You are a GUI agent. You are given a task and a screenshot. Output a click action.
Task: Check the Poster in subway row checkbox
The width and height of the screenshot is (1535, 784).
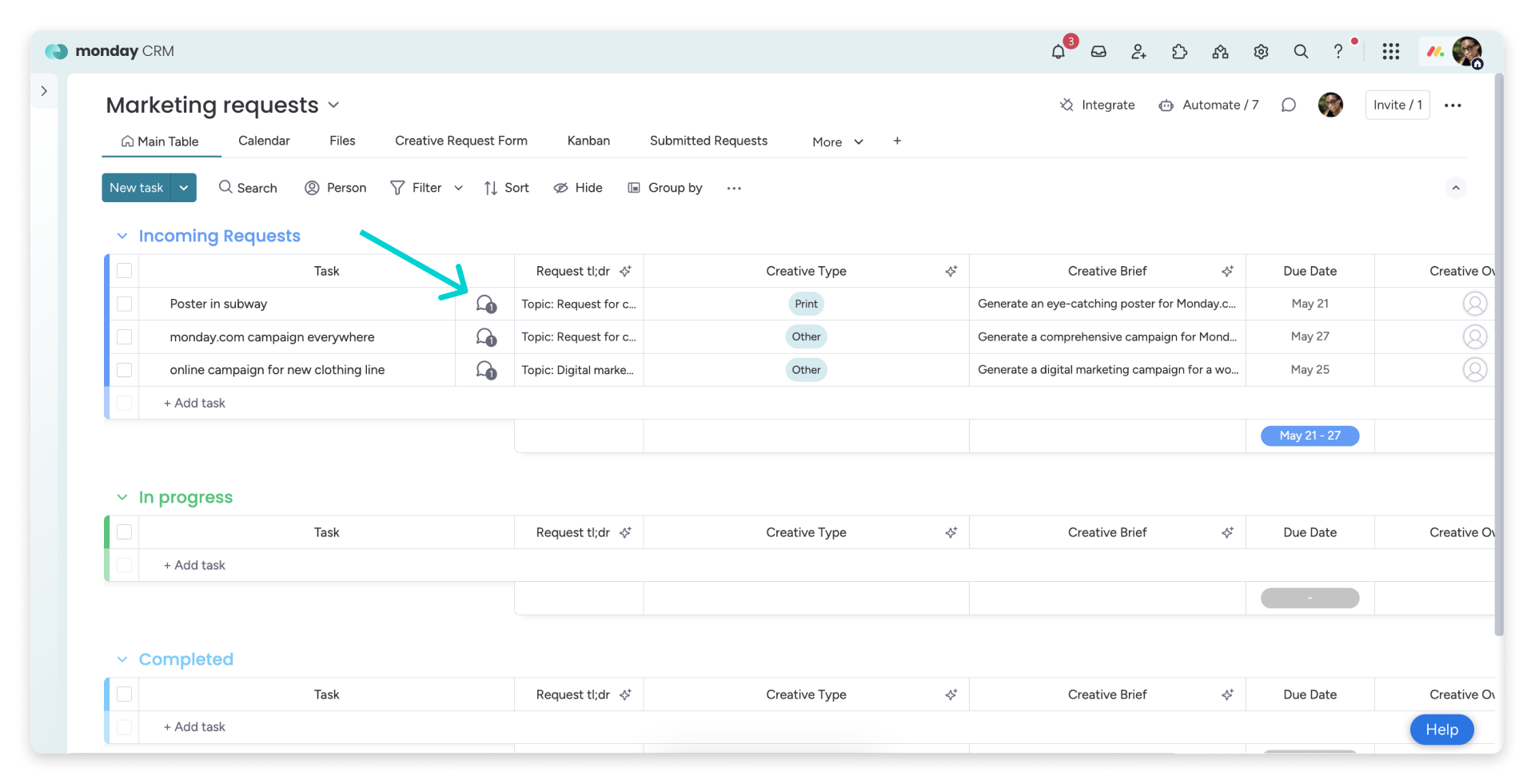point(124,304)
